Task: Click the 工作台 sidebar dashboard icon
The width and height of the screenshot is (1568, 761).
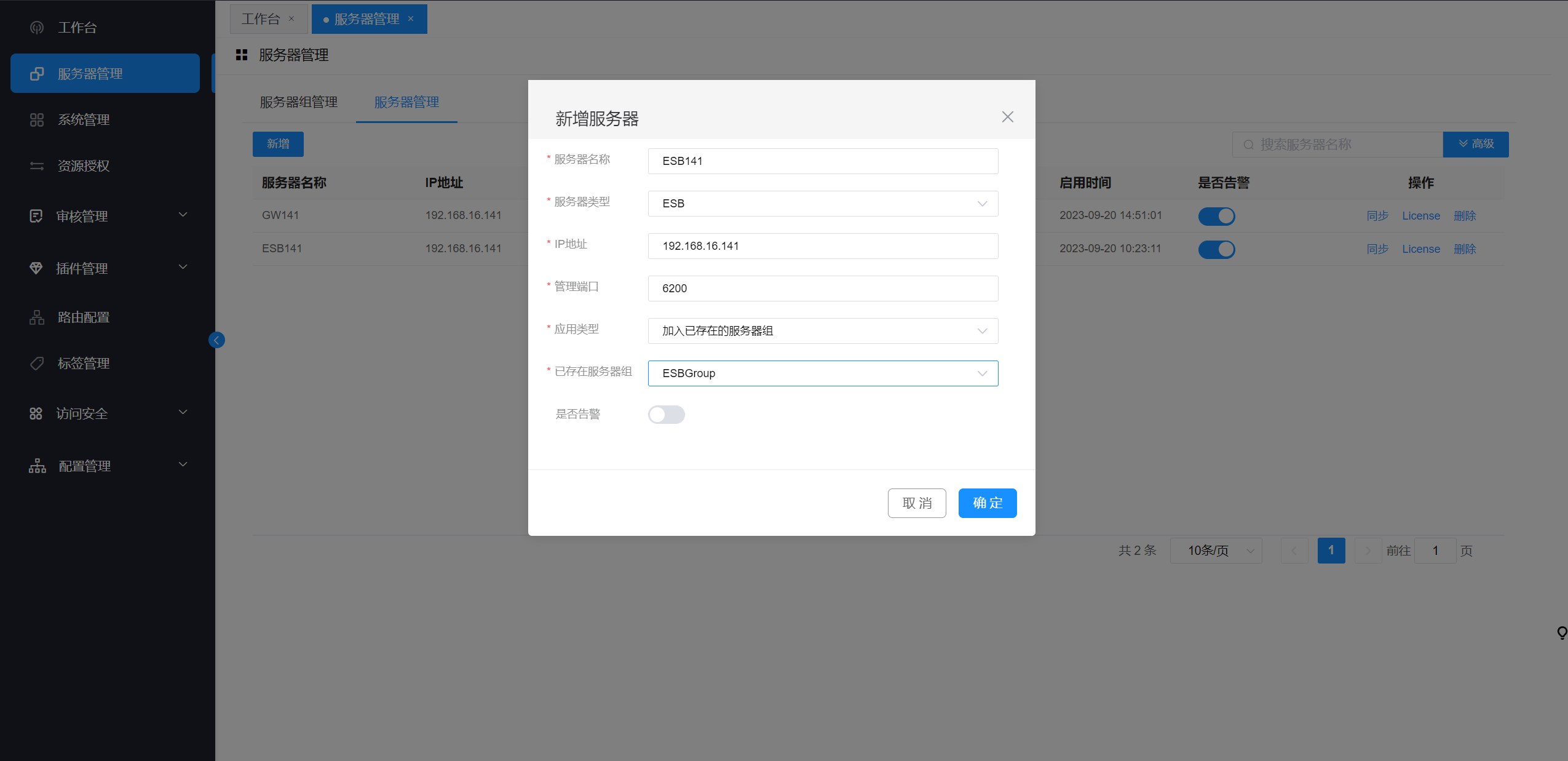Action: coord(37,28)
